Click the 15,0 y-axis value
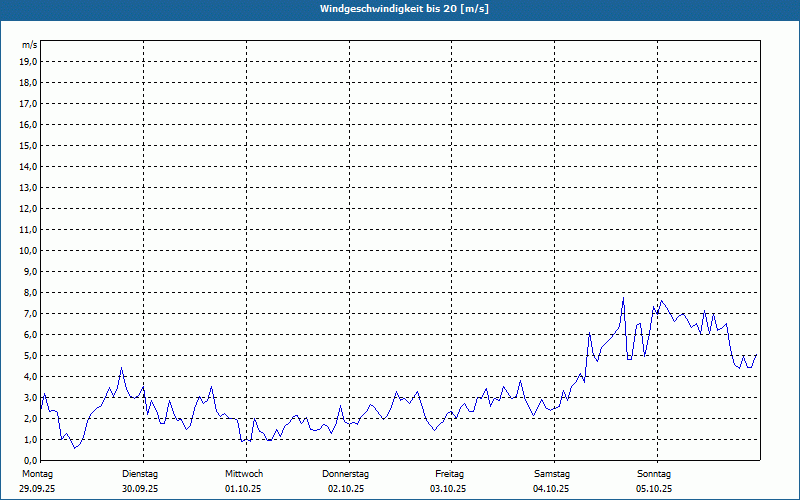The height and width of the screenshot is (500, 800). (x=29, y=145)
